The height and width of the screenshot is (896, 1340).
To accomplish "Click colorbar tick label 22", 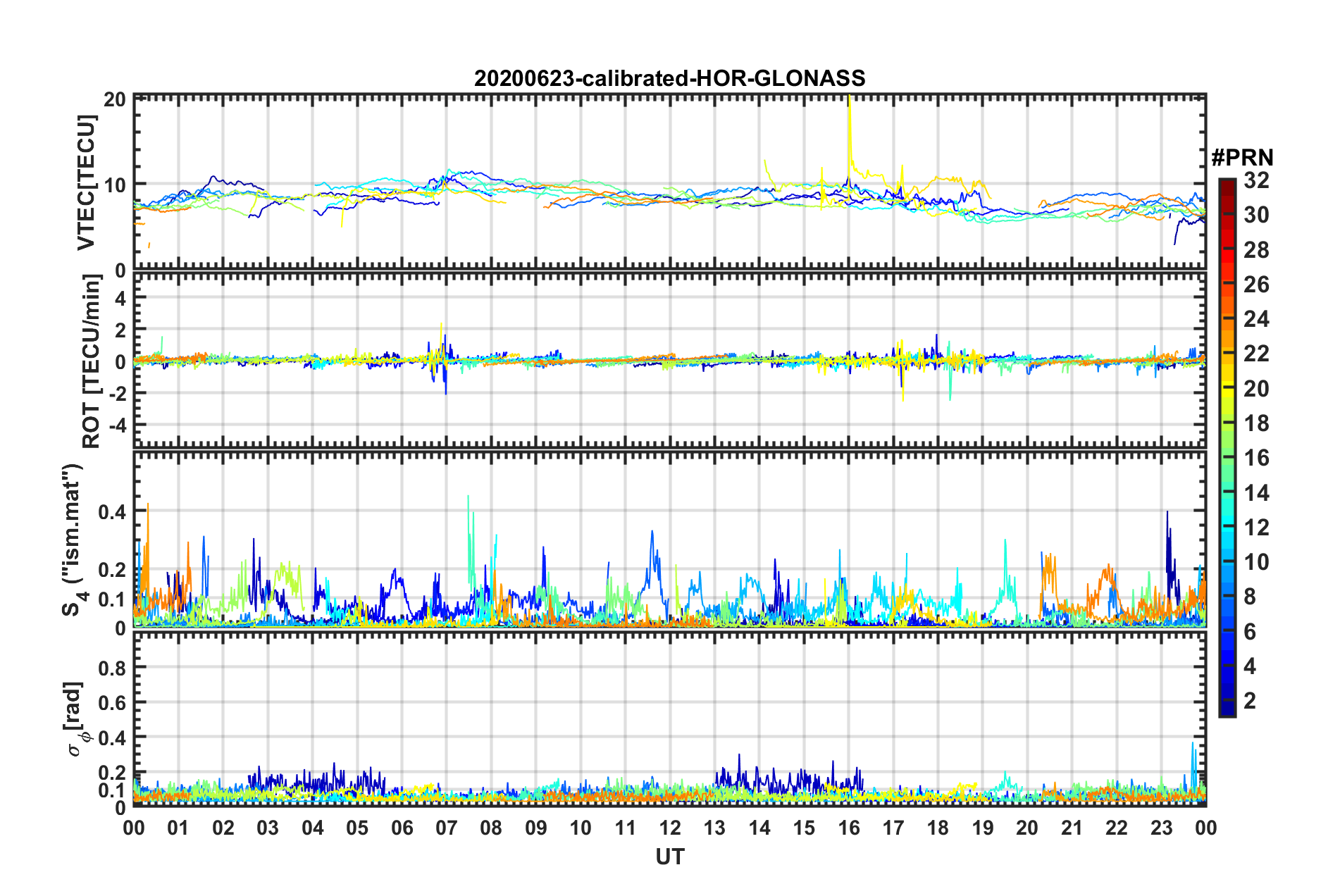I will [1256, 354].
